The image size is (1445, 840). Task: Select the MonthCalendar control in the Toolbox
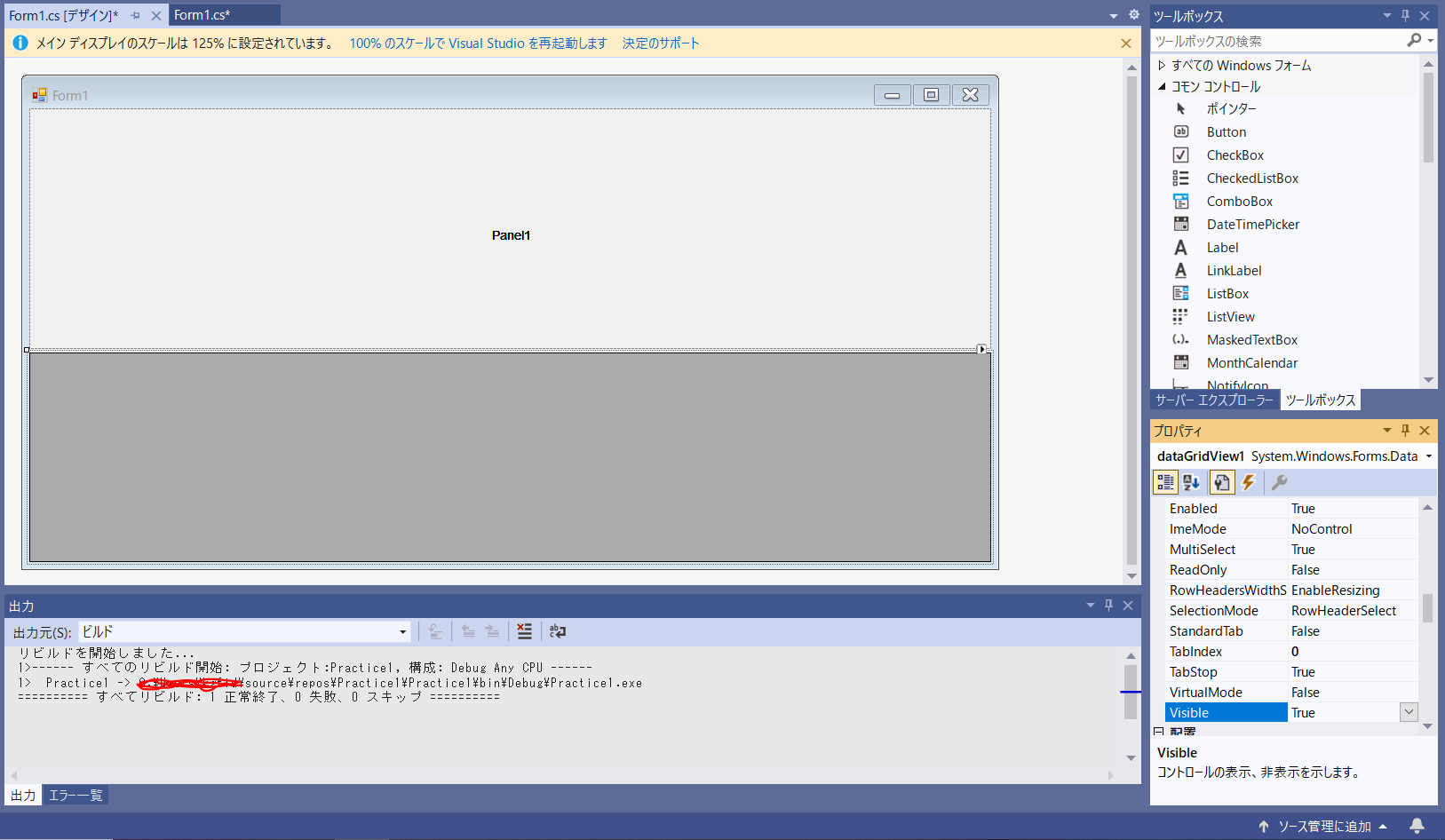[1251, 362]
